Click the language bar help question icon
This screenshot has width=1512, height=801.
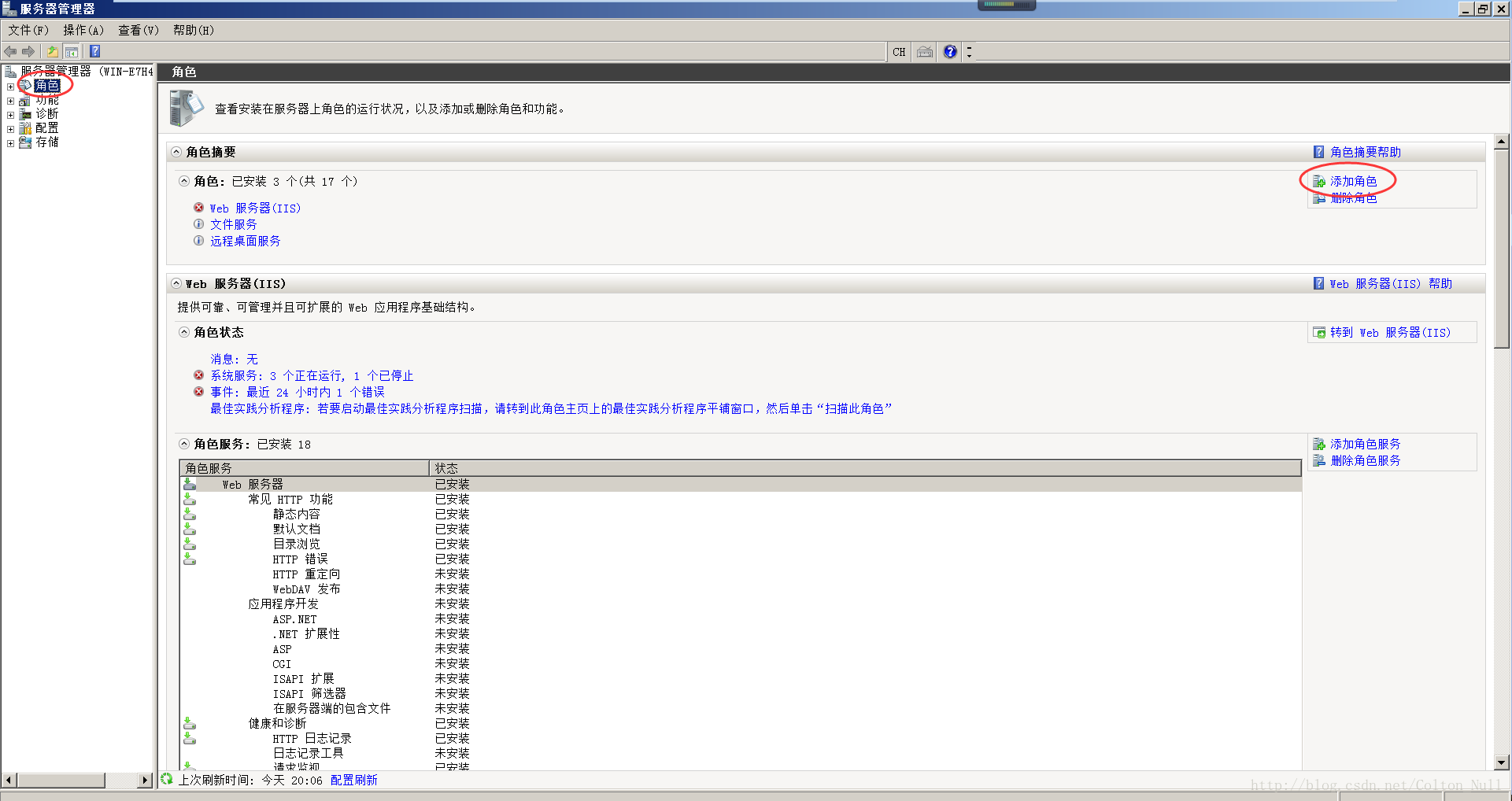[x=950, y=52]
